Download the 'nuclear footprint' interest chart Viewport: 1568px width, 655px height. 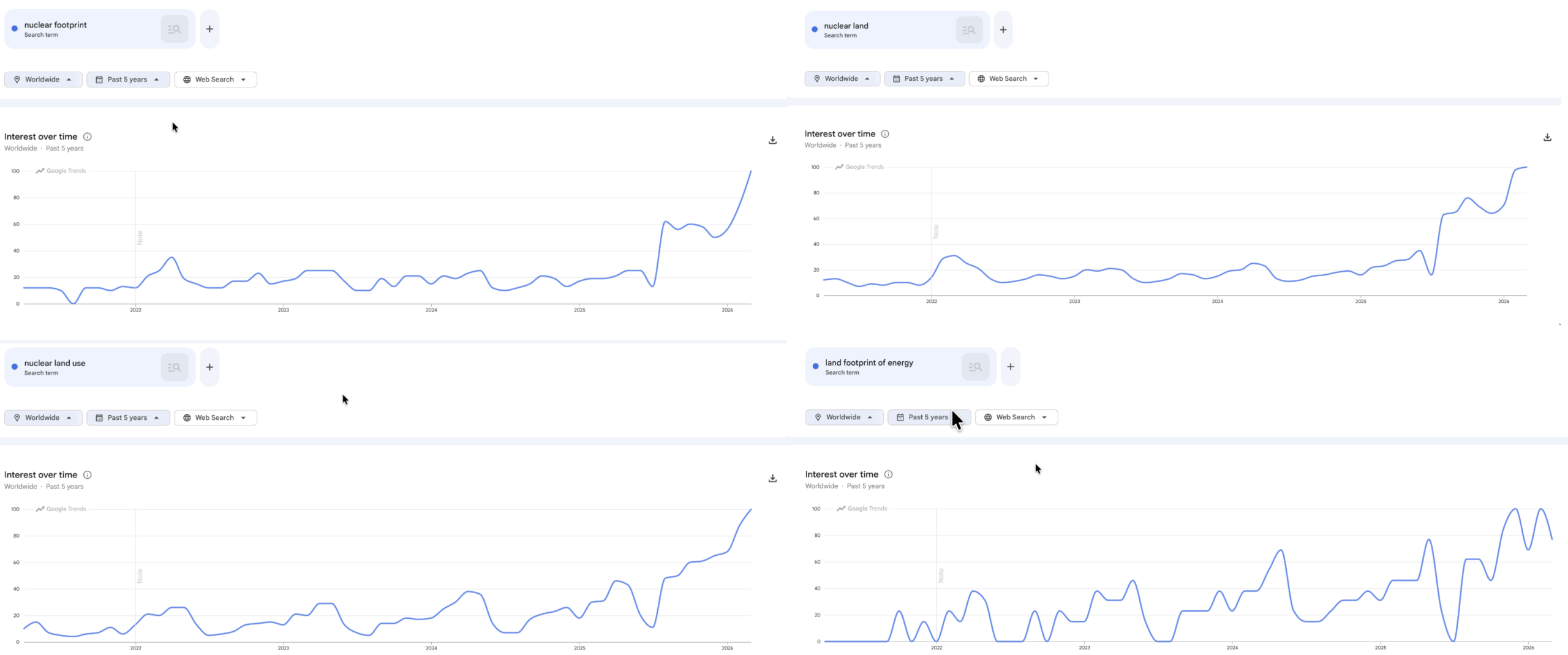[772, 140]
